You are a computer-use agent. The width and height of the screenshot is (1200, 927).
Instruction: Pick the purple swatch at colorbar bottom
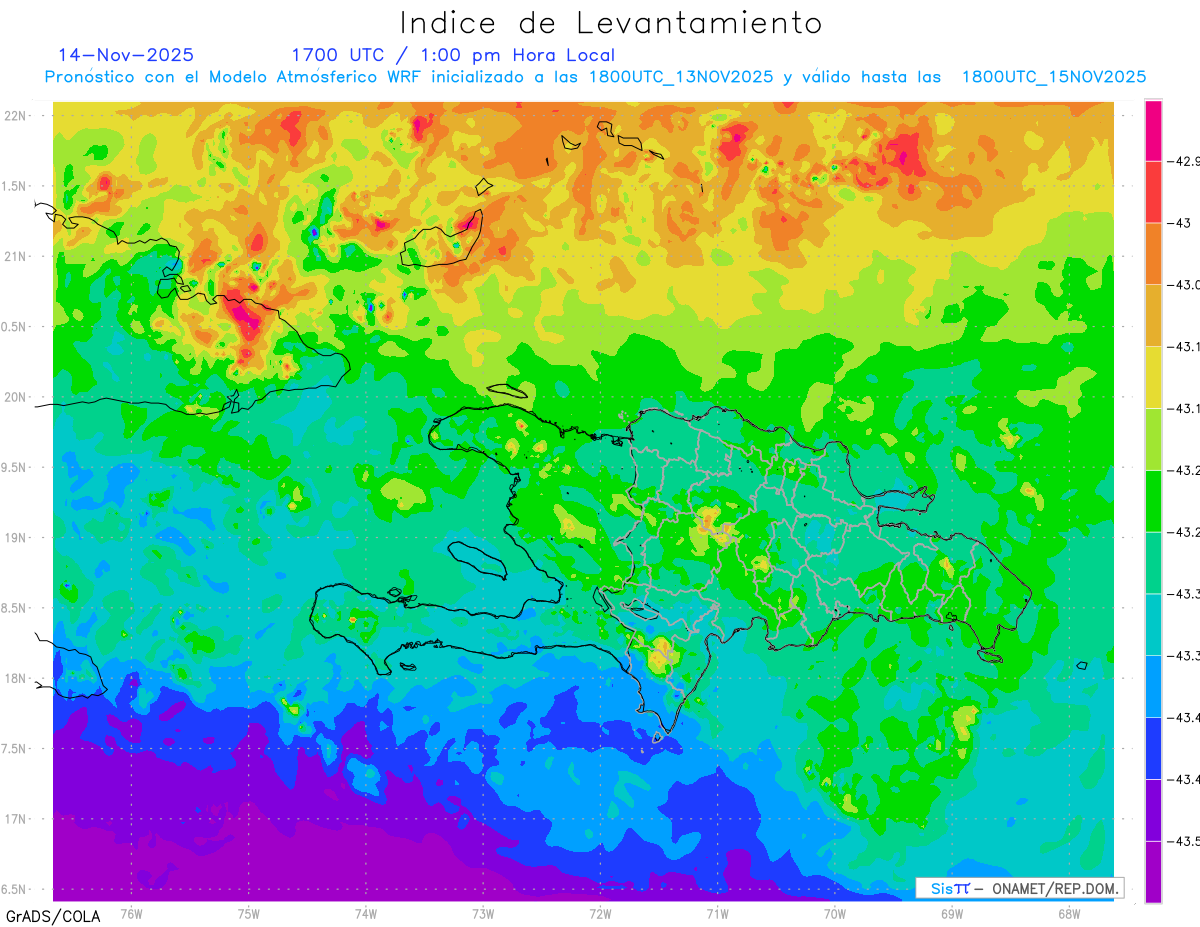(x=1153, y=872)
